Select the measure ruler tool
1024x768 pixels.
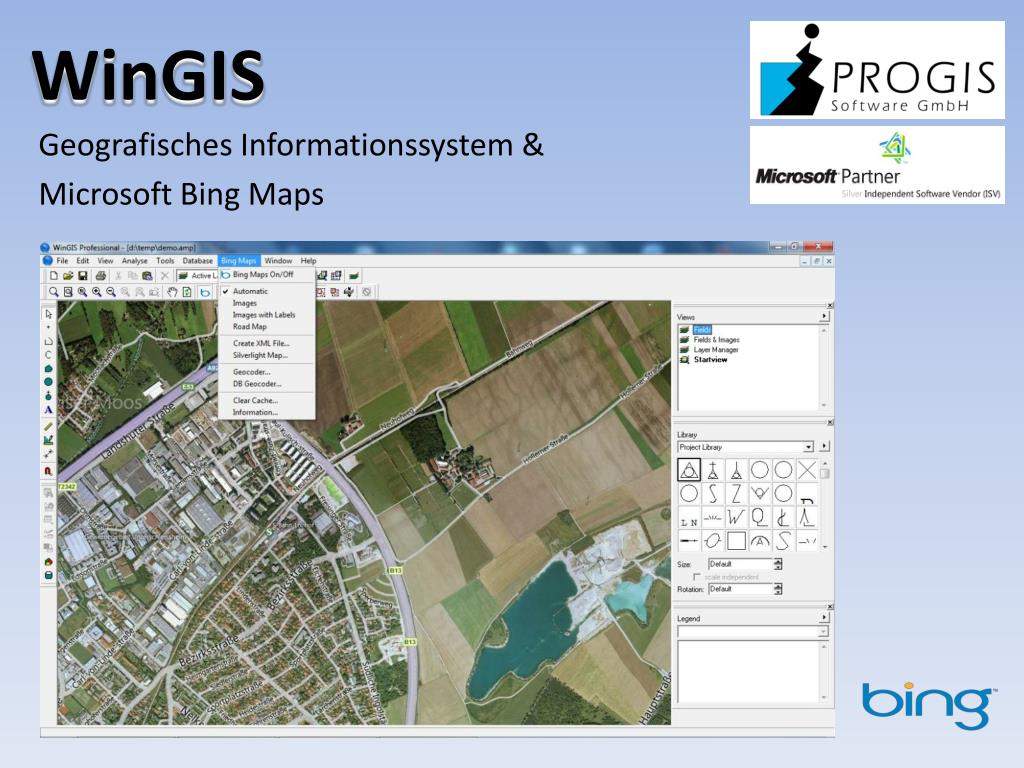pyautogui.click(x=48, y=426)
